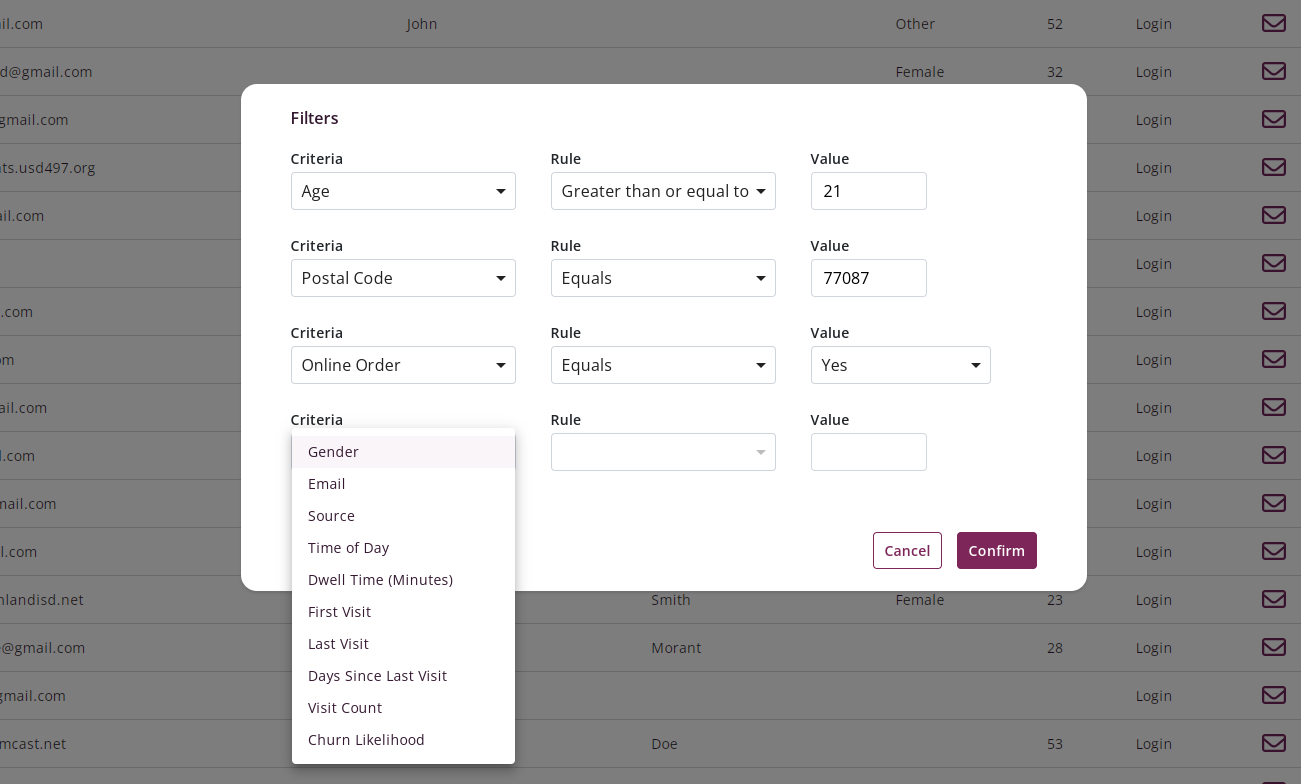1301x784 pixels.
Task: Click the envelope icon in Smith's row
Action: click(1273, 599)
